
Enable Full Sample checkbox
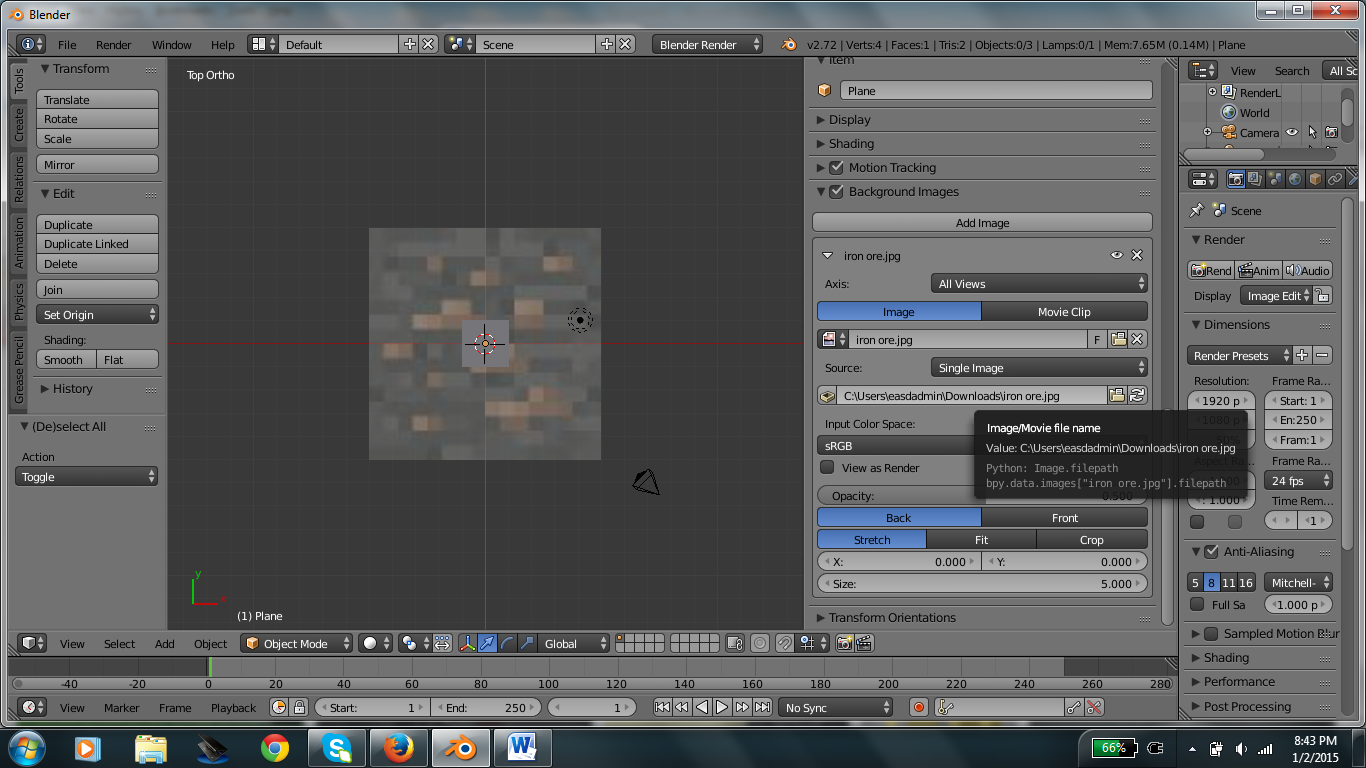click(x=1197, y=604)
